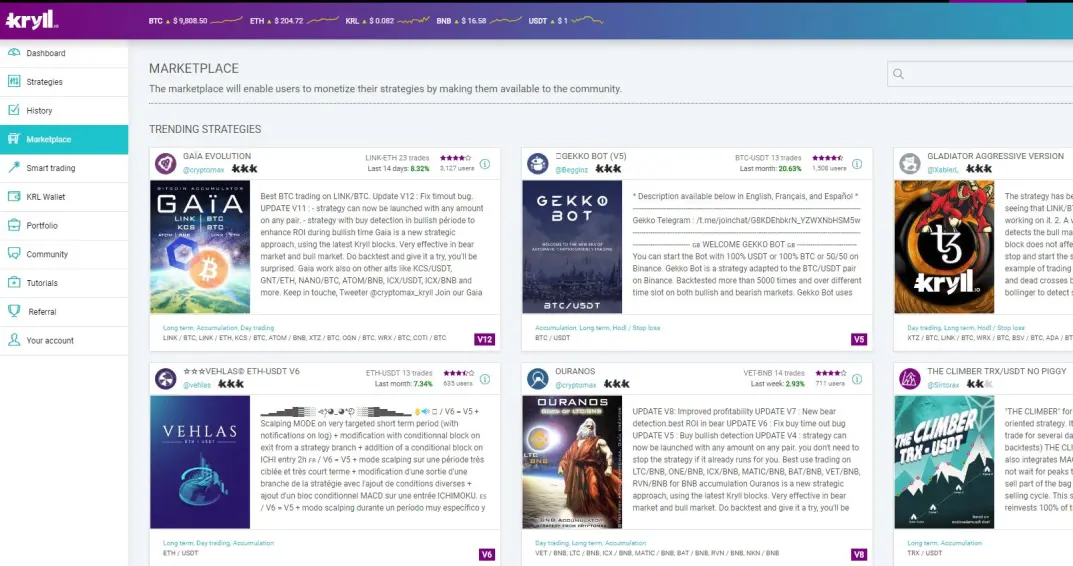Select the Referral trophy icon
The width and height of the screenshot is (1073, 566).
[14, 311]
